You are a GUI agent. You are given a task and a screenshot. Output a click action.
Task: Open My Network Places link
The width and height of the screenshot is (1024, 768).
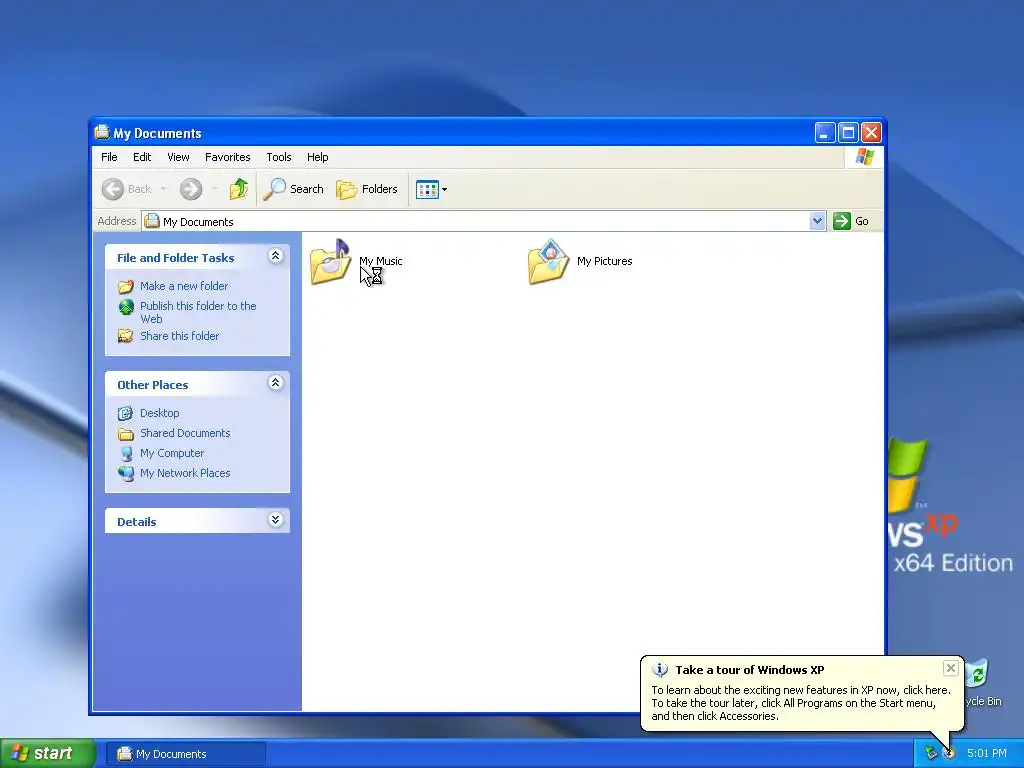pos(185,473)
